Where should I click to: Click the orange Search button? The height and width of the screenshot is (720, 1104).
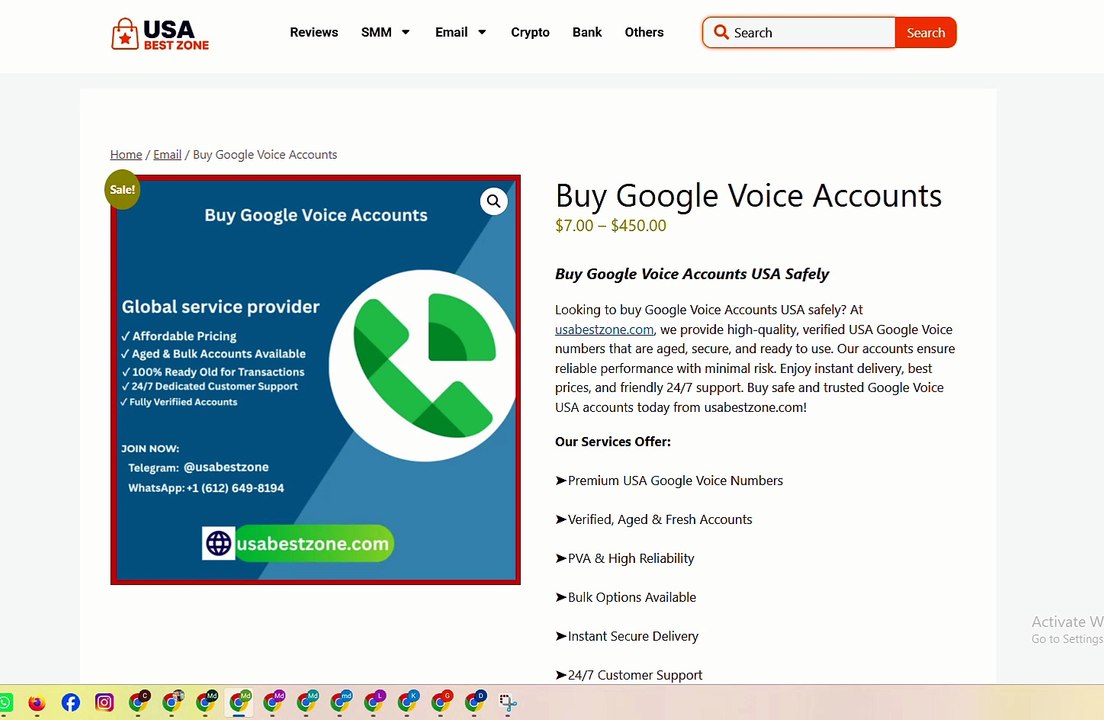point(925,32)
